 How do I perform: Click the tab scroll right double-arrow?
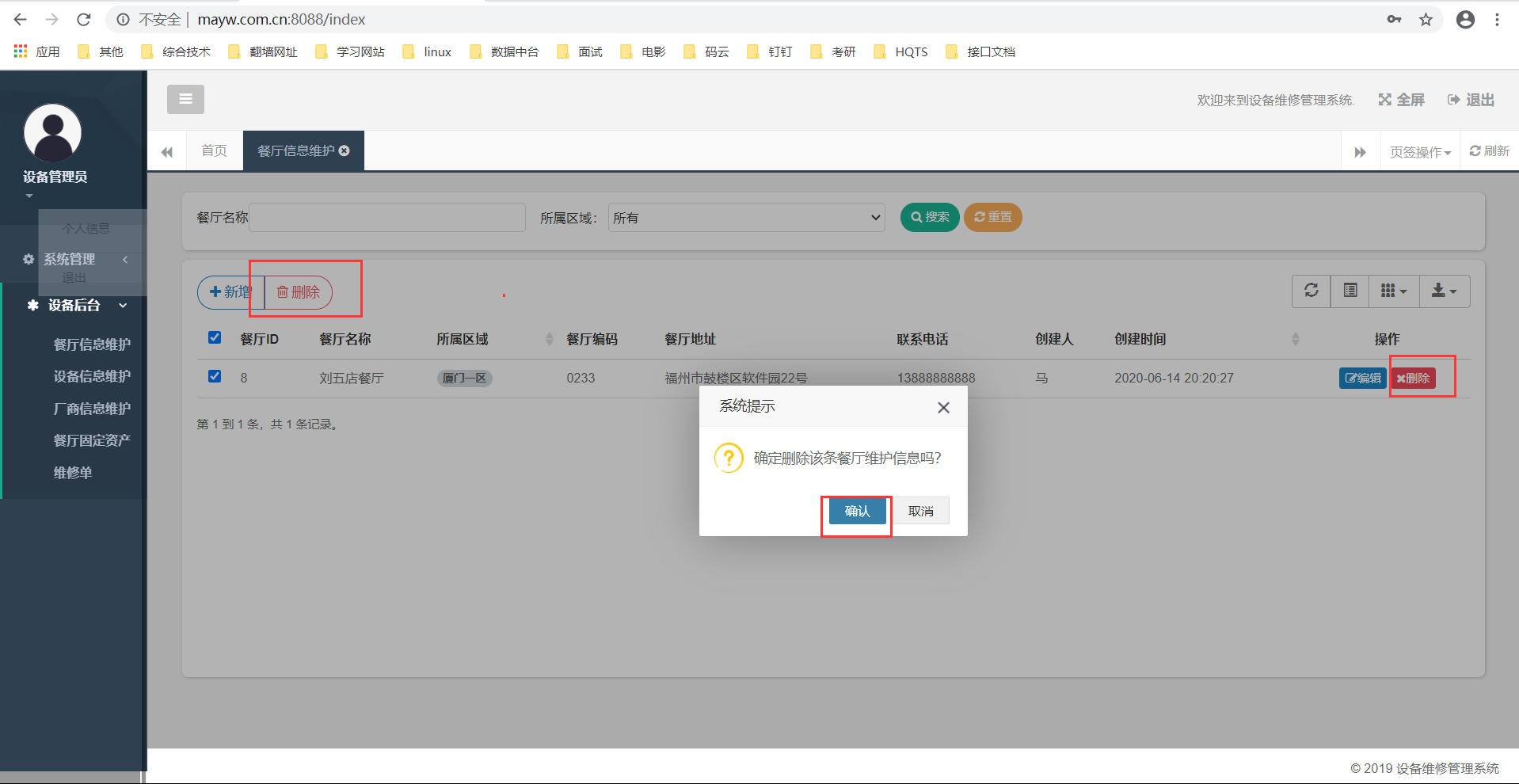(1360, 151)
